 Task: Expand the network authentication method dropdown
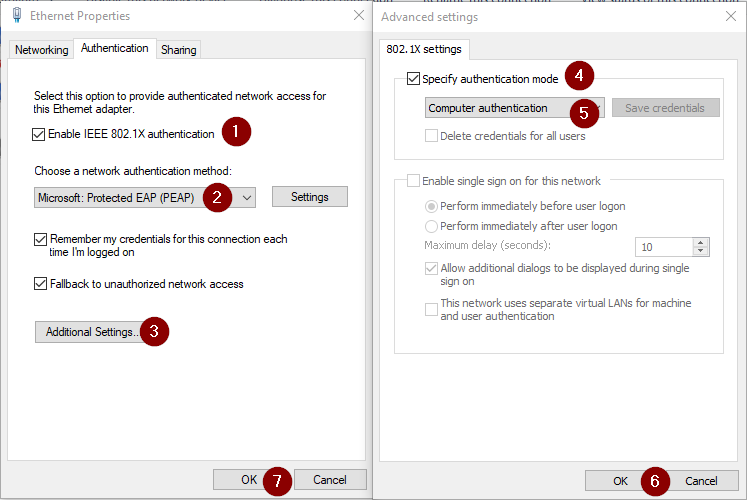[x=248, y=197]
